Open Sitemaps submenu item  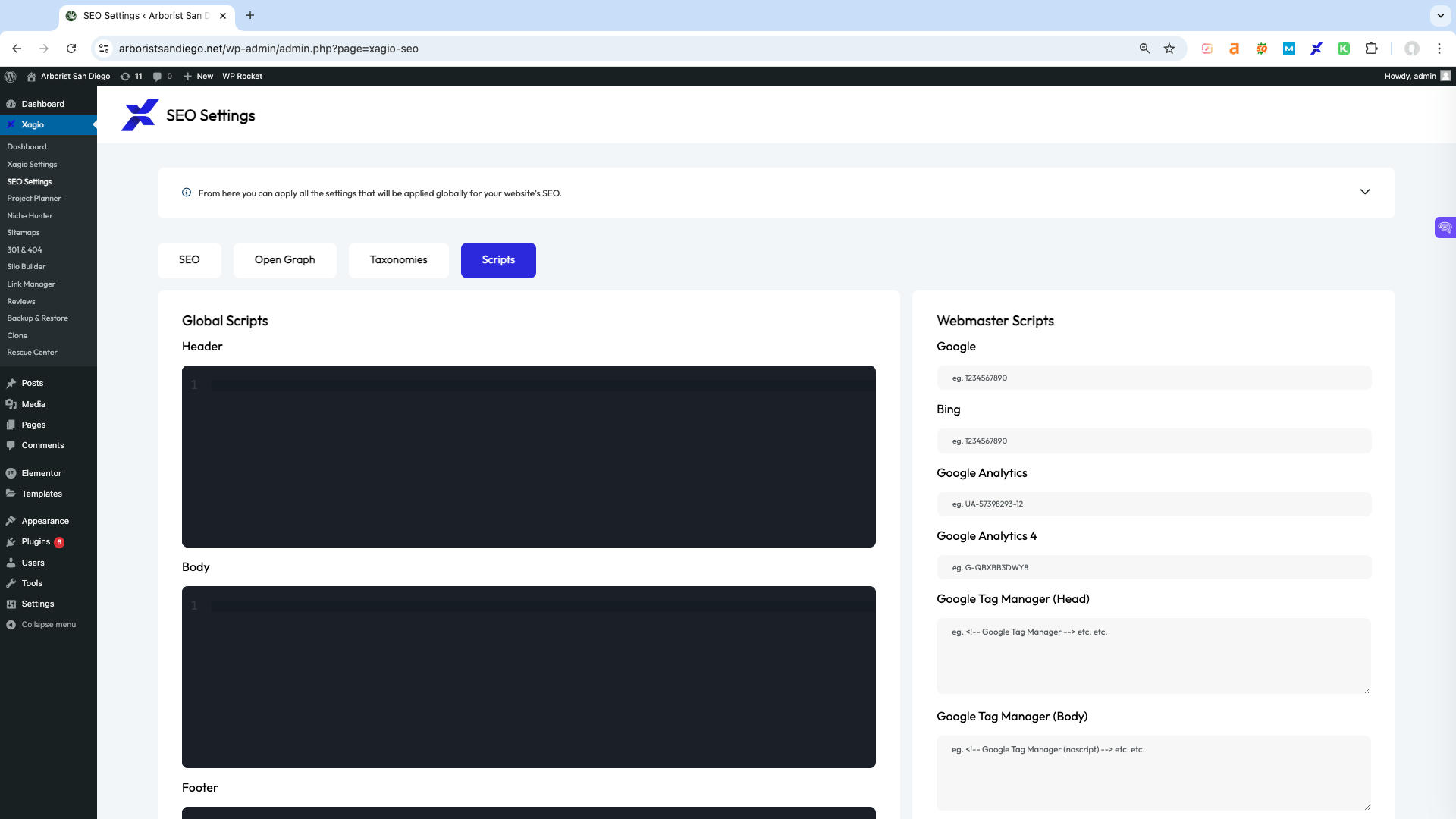24,233
